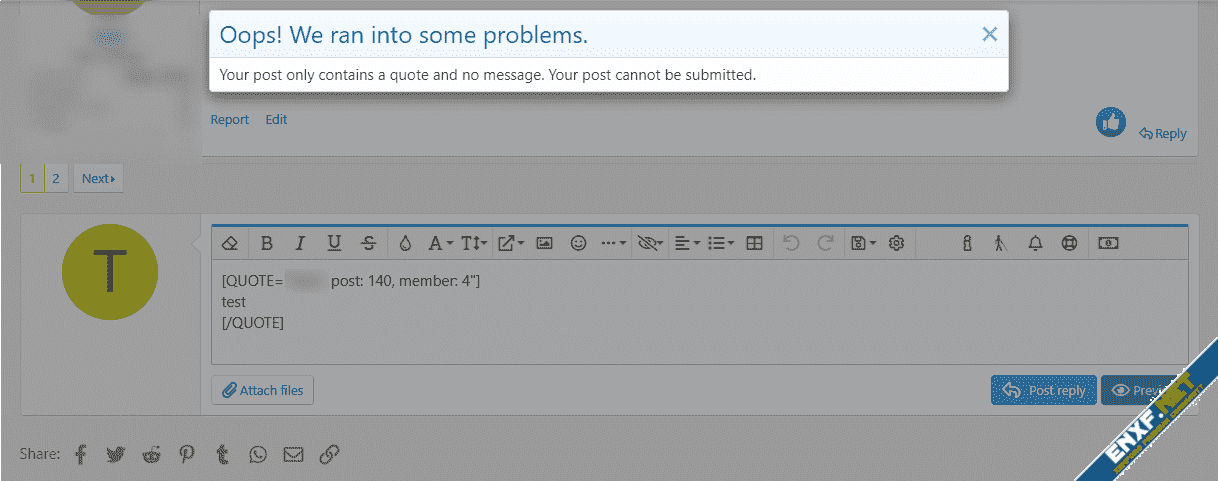1218x481 pixels.
Task: Insert a table from toolbar
Action: point(755,243)
